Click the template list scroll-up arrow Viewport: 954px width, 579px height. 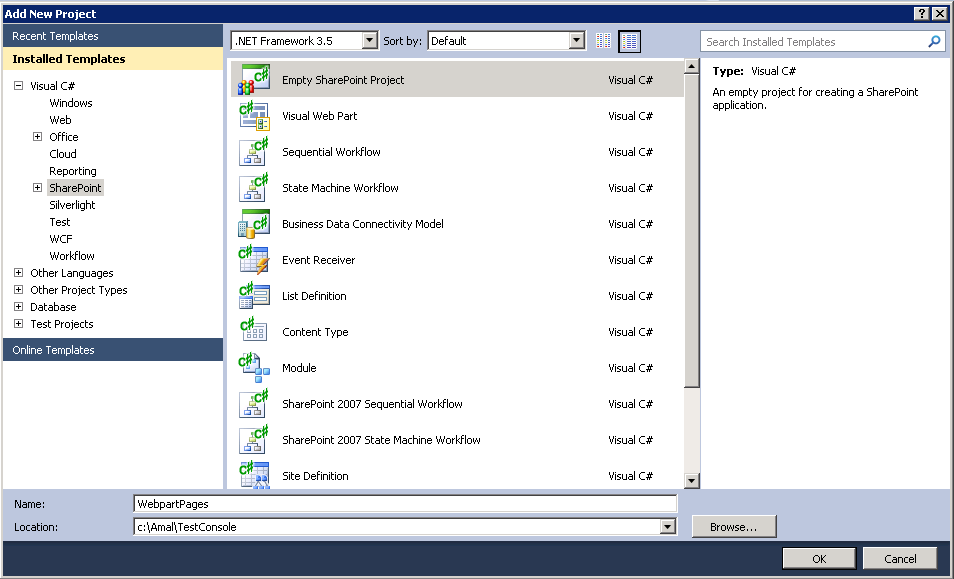[x=691, y=66]
